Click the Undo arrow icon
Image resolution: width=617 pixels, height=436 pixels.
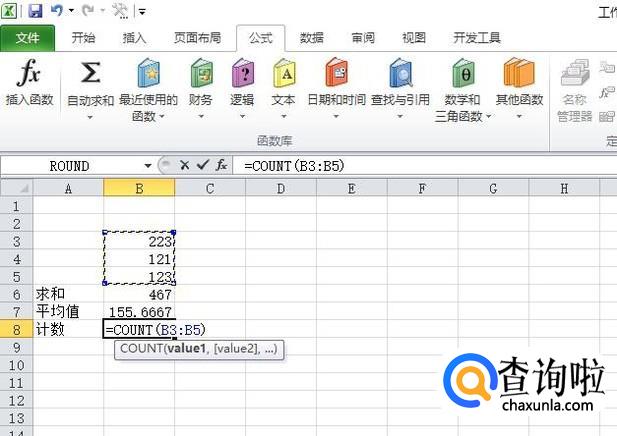pos(57,10)
